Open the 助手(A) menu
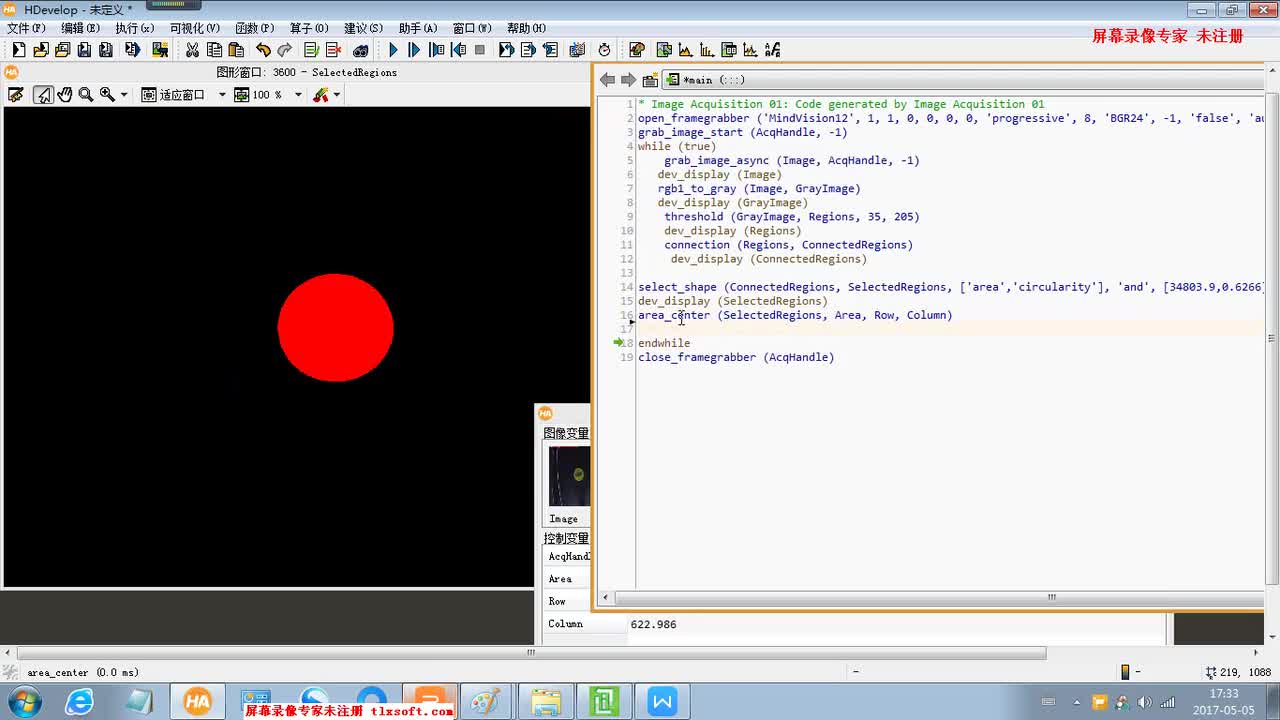Image resolution: width=1280 pixels, height=720 pixels. click(x=417, y=28)
